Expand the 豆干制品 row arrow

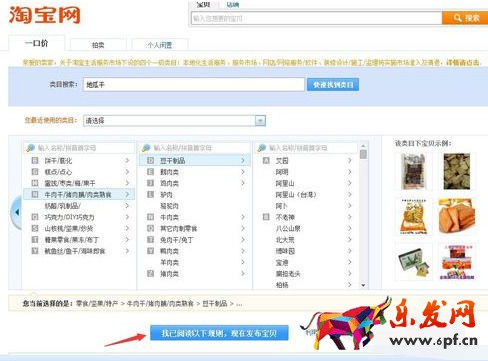[x=243, y=161]
